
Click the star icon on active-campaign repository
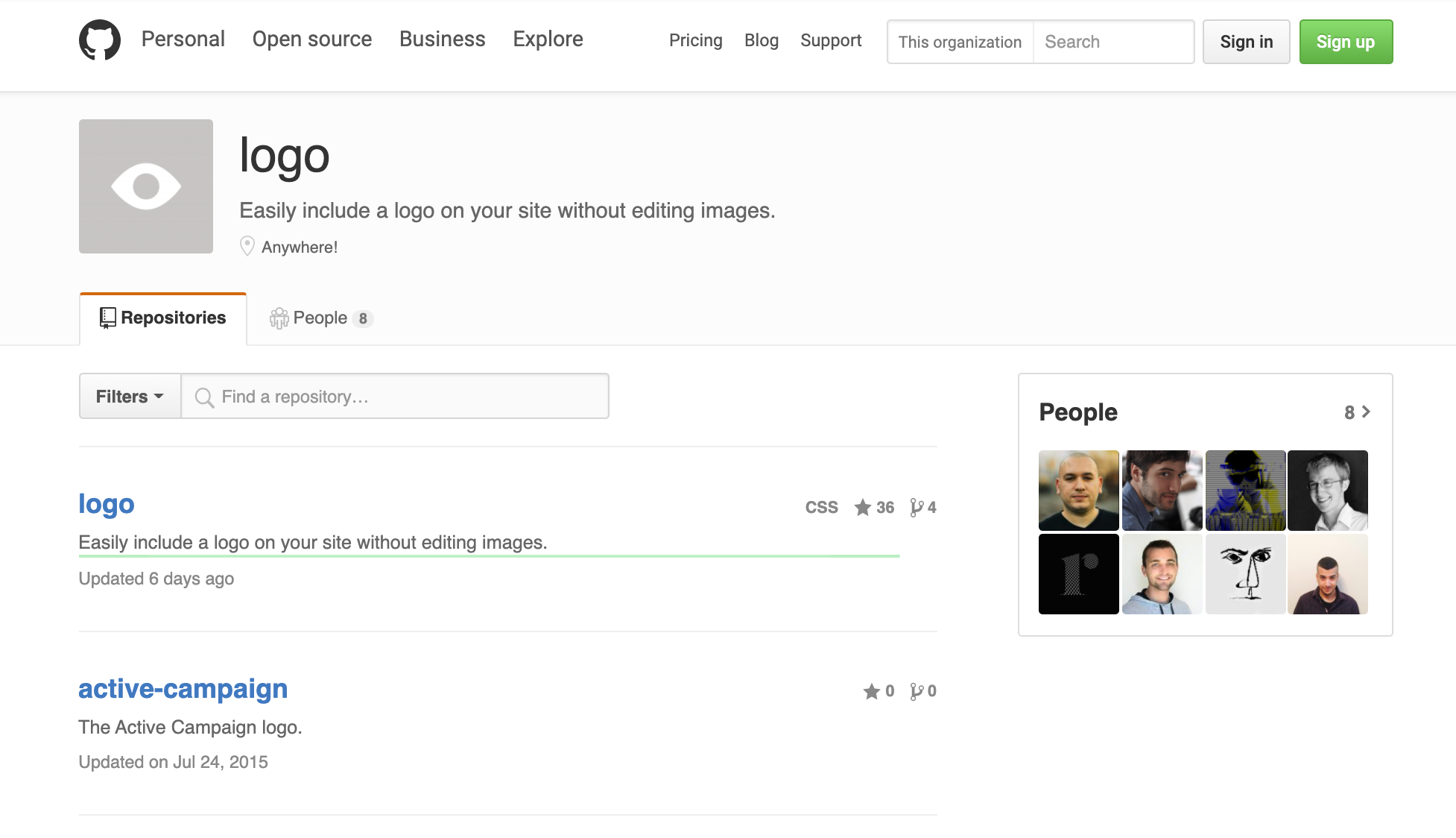(871, 692)
